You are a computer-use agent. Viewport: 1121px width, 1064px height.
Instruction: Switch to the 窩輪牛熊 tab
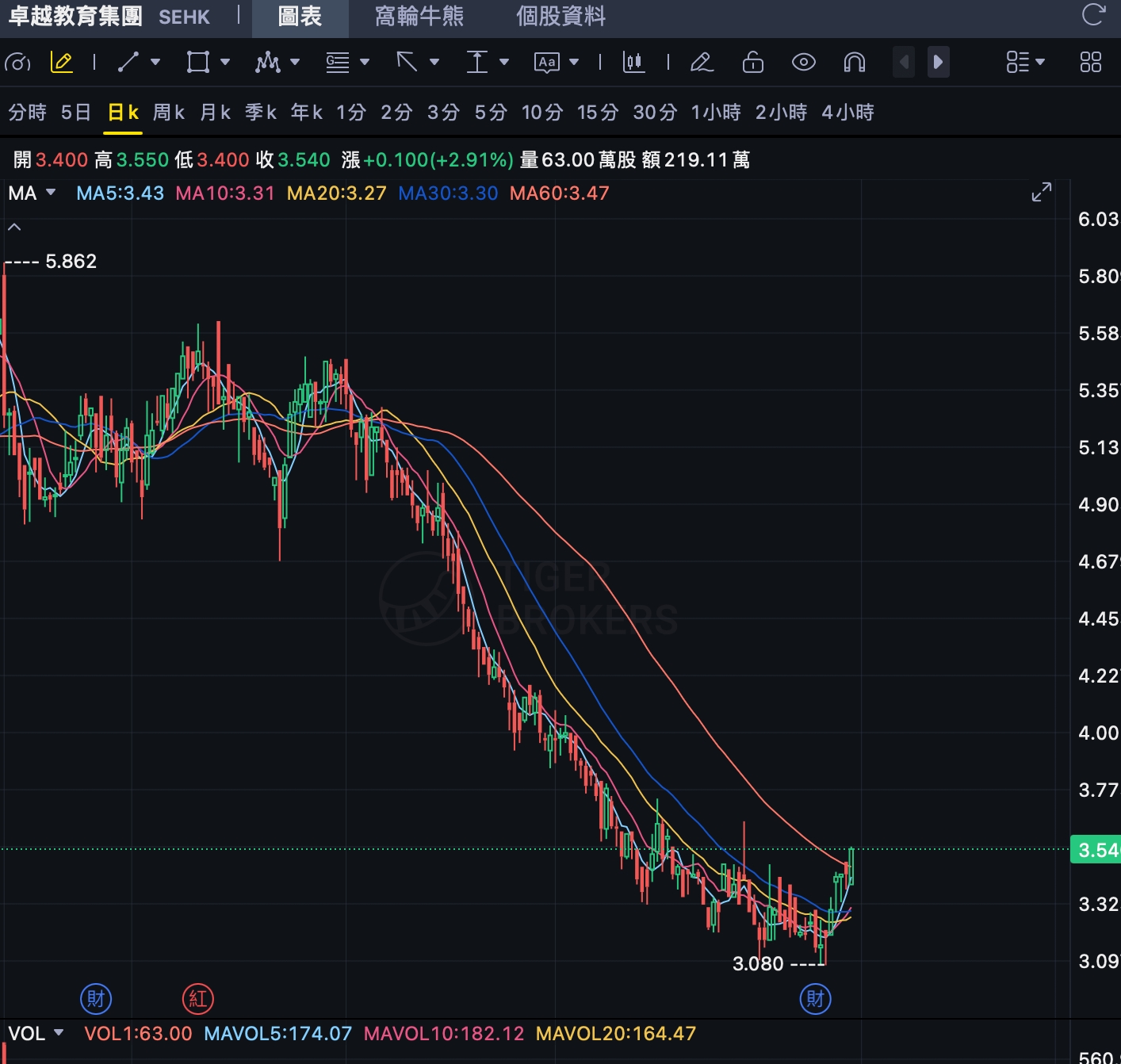pyautogui.click(x=419, y=17)
